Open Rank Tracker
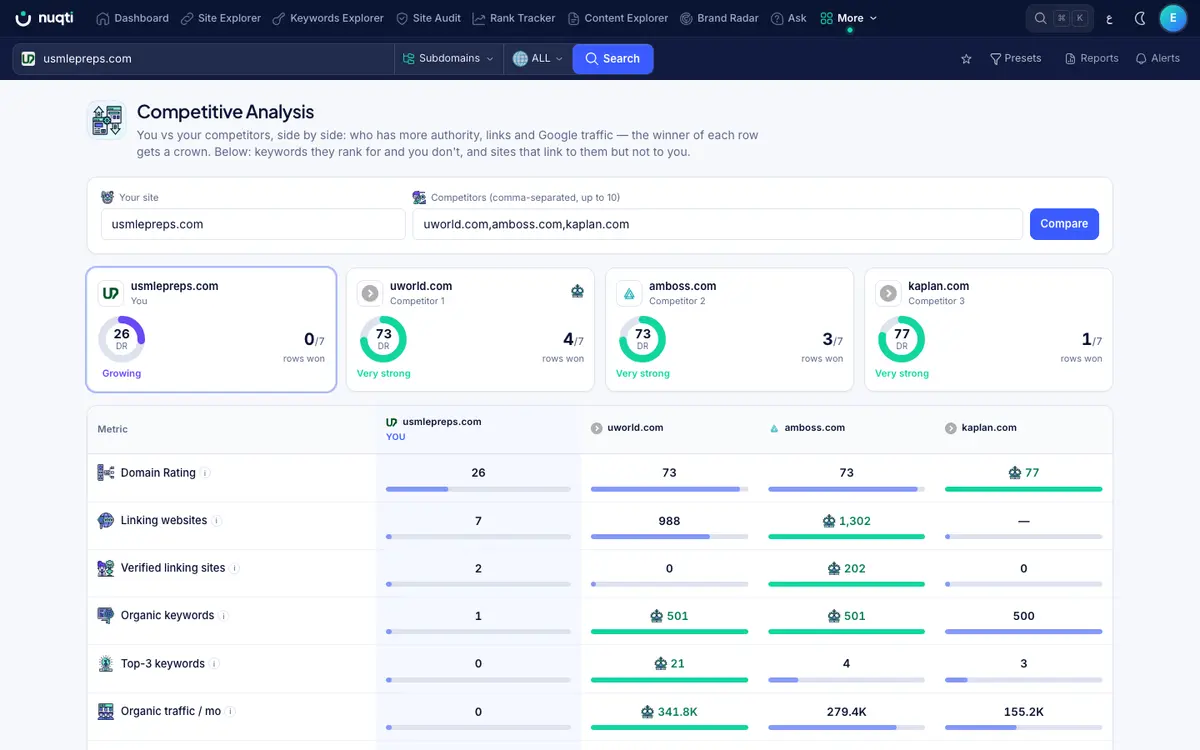Viewport: 1200px width, 750px height. point(514,18)
